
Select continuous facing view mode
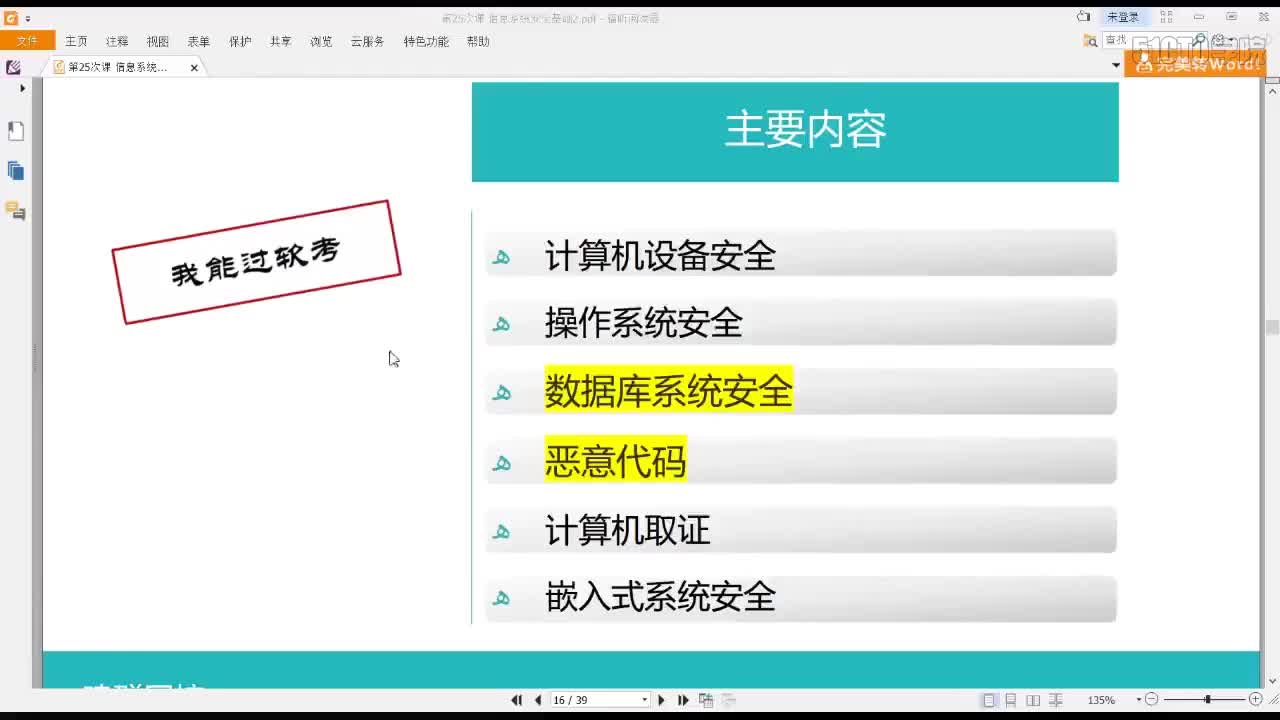(1055, 700)
